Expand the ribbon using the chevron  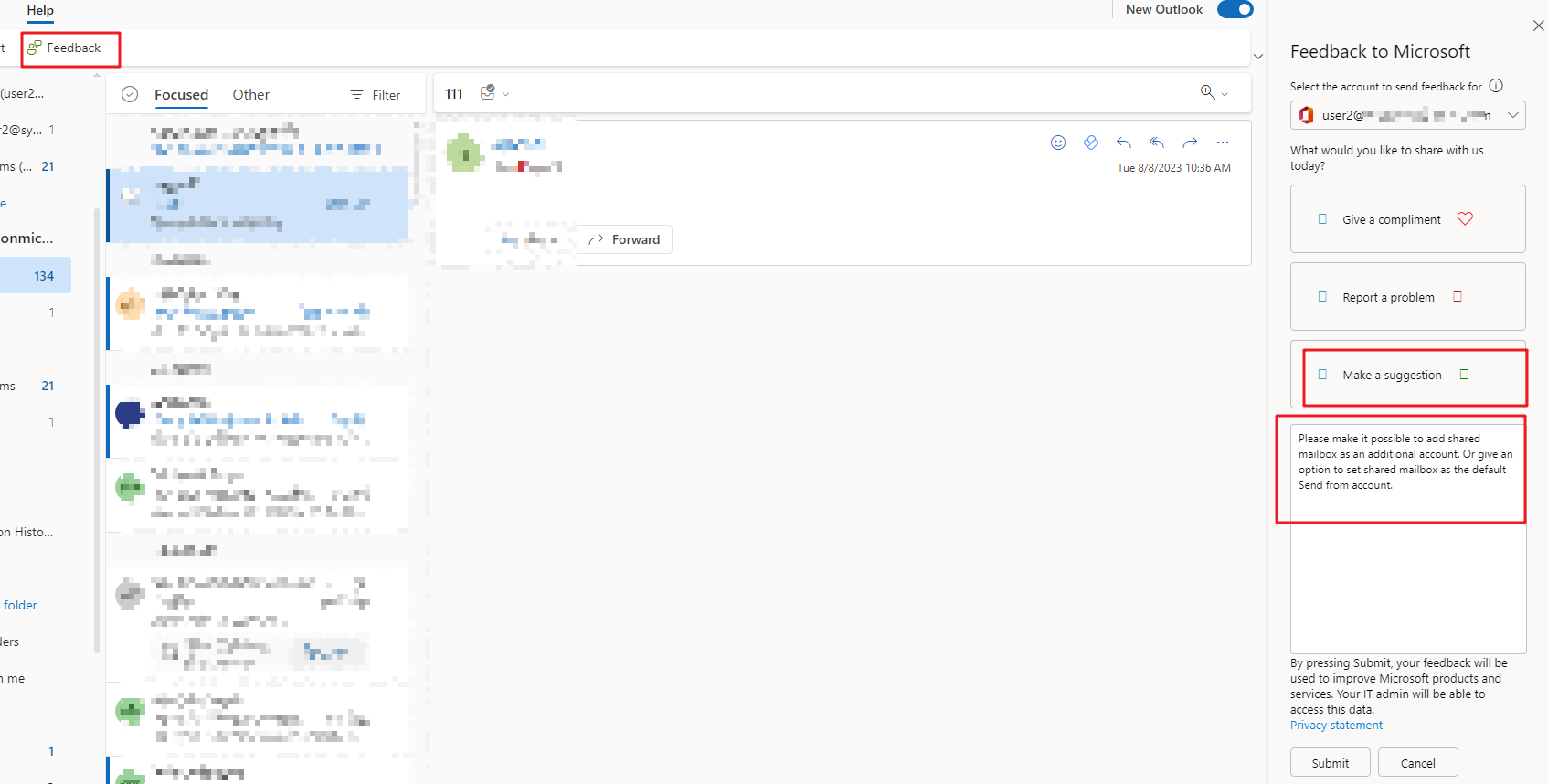(1258, 57)
